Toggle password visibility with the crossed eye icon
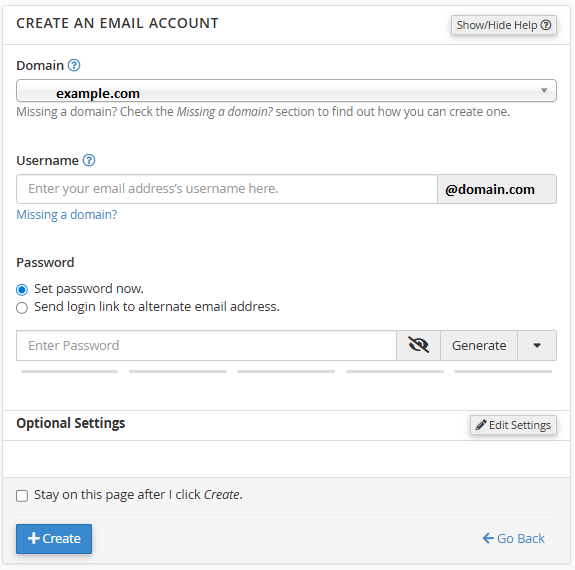 pos(418,345)
